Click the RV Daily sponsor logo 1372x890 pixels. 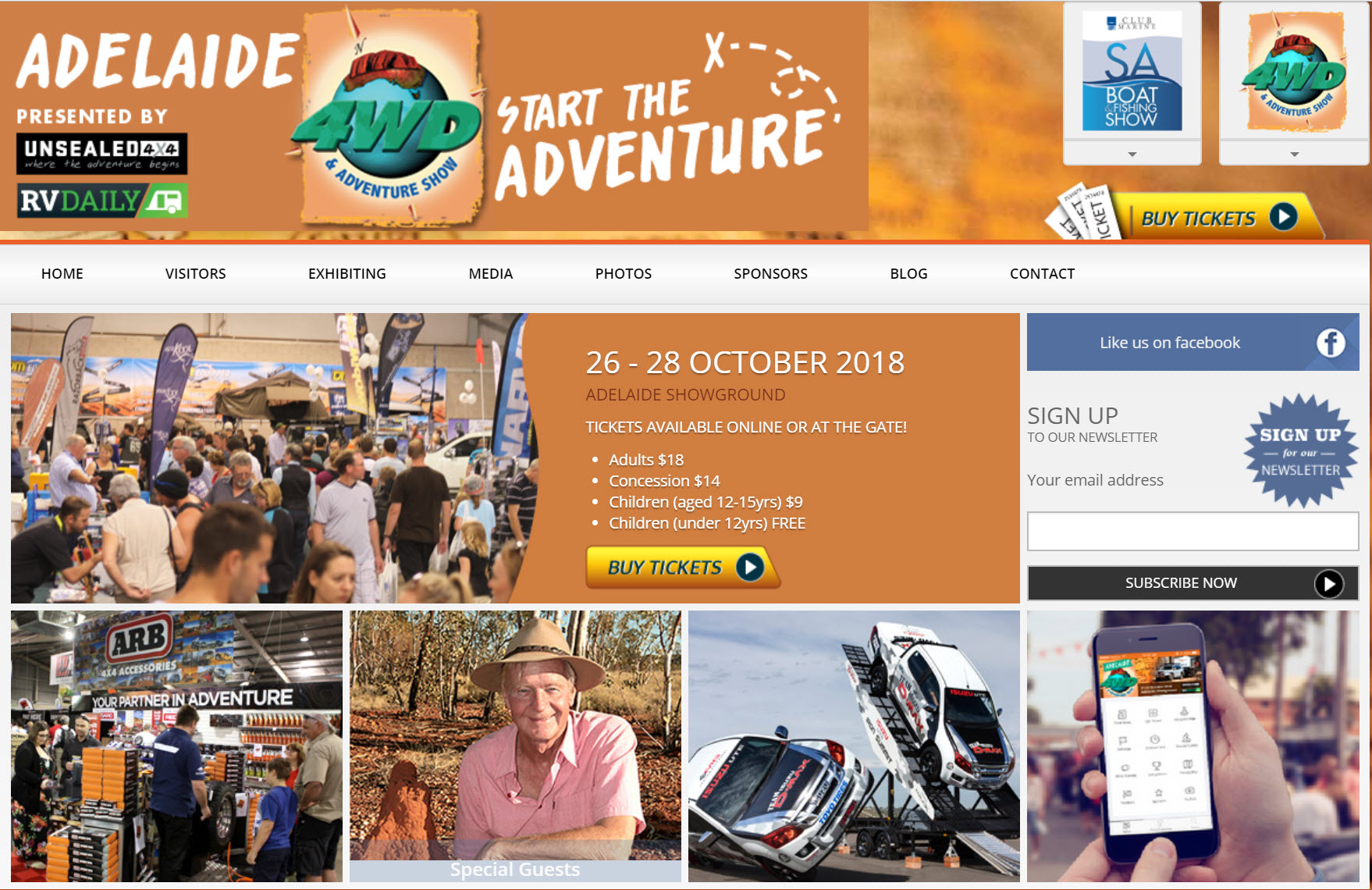point(102,201)
